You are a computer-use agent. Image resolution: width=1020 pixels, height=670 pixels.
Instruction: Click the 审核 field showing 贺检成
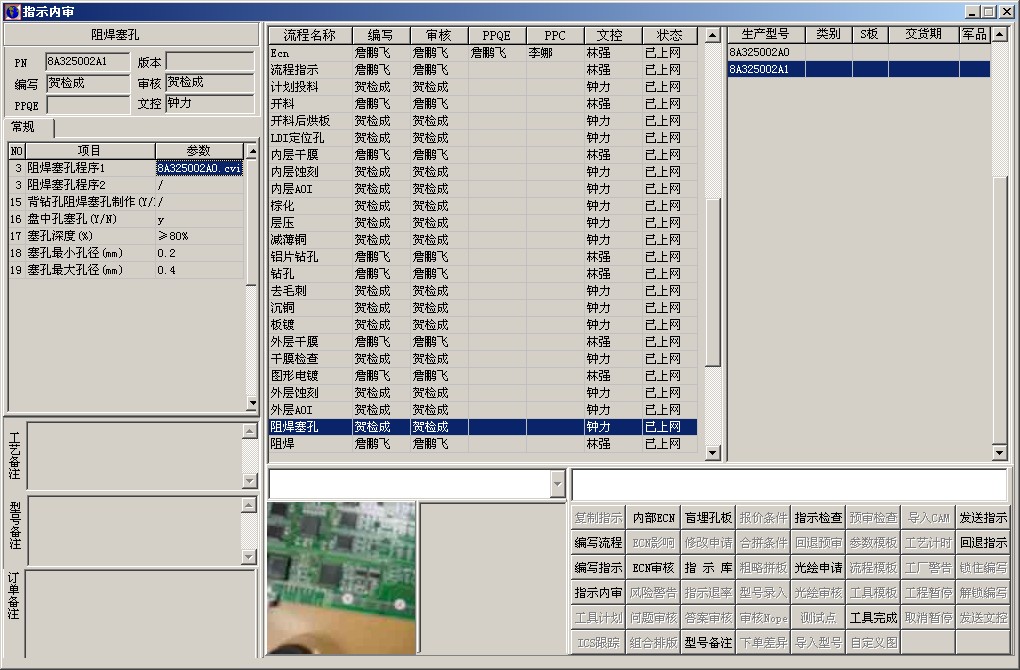pyautogui.click(x=209, y=83)
